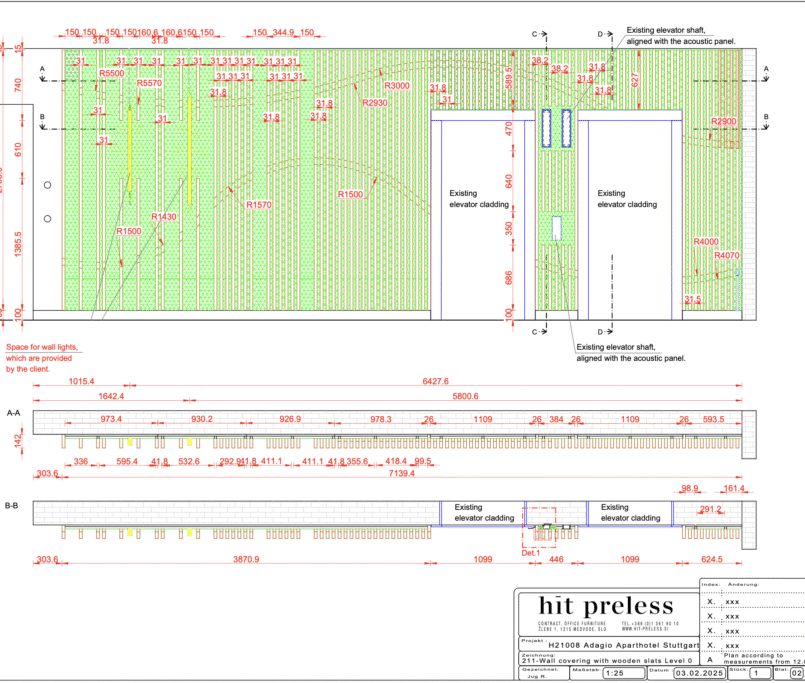805x683 pixels.
Task: Select the 1:25 scale field
Action: [x=619, y=673]
